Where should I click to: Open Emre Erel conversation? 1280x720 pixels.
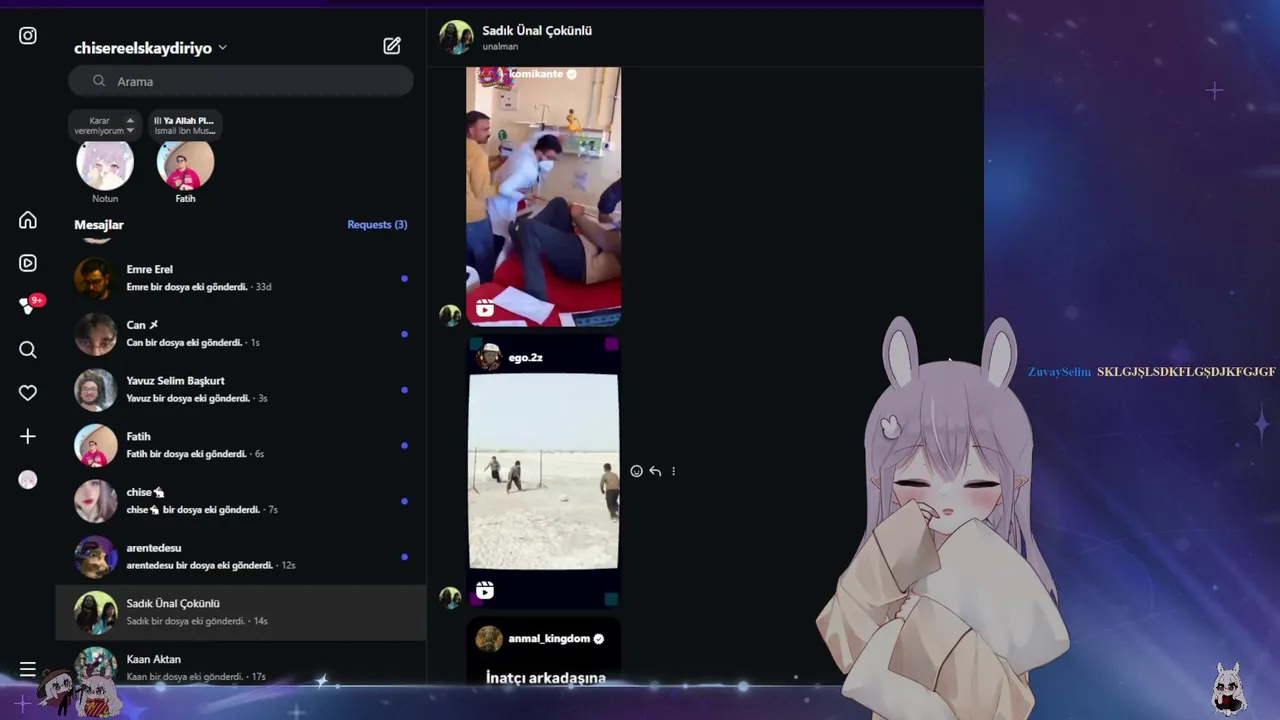pyautogui.click(x=241, y=278)
